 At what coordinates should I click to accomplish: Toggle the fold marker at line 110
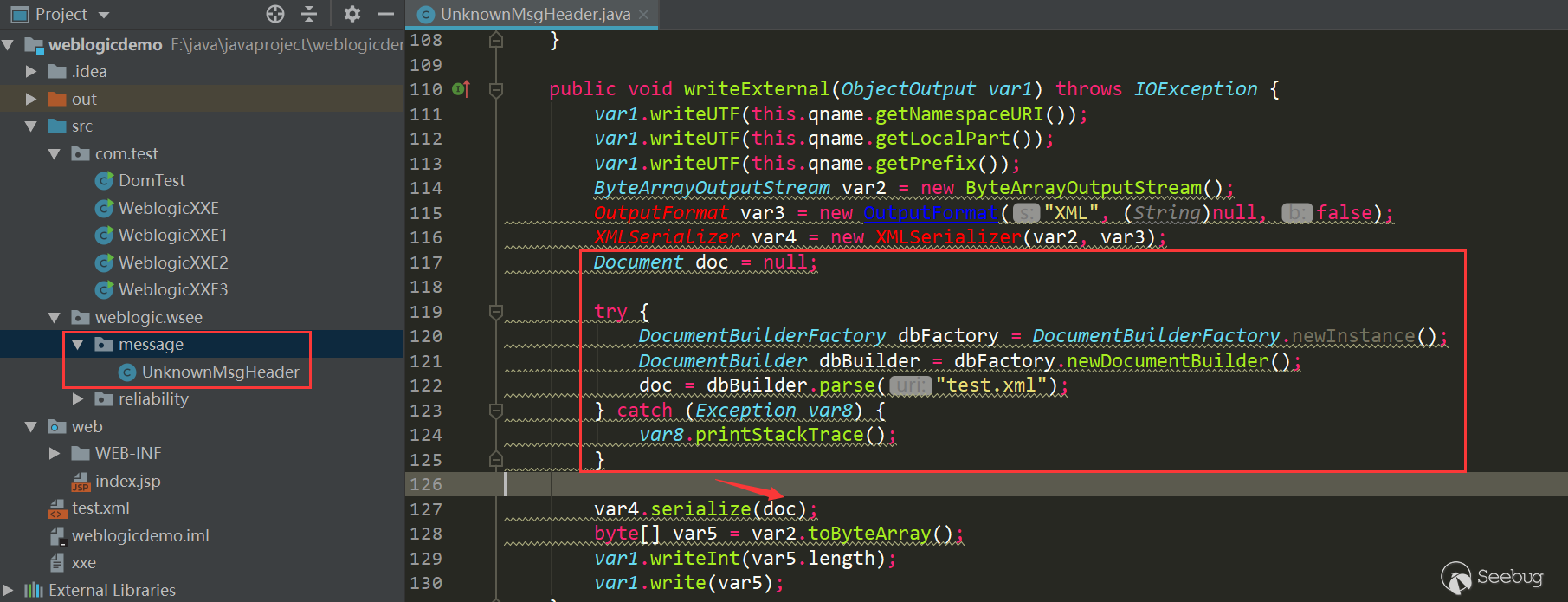pos(496,89)
